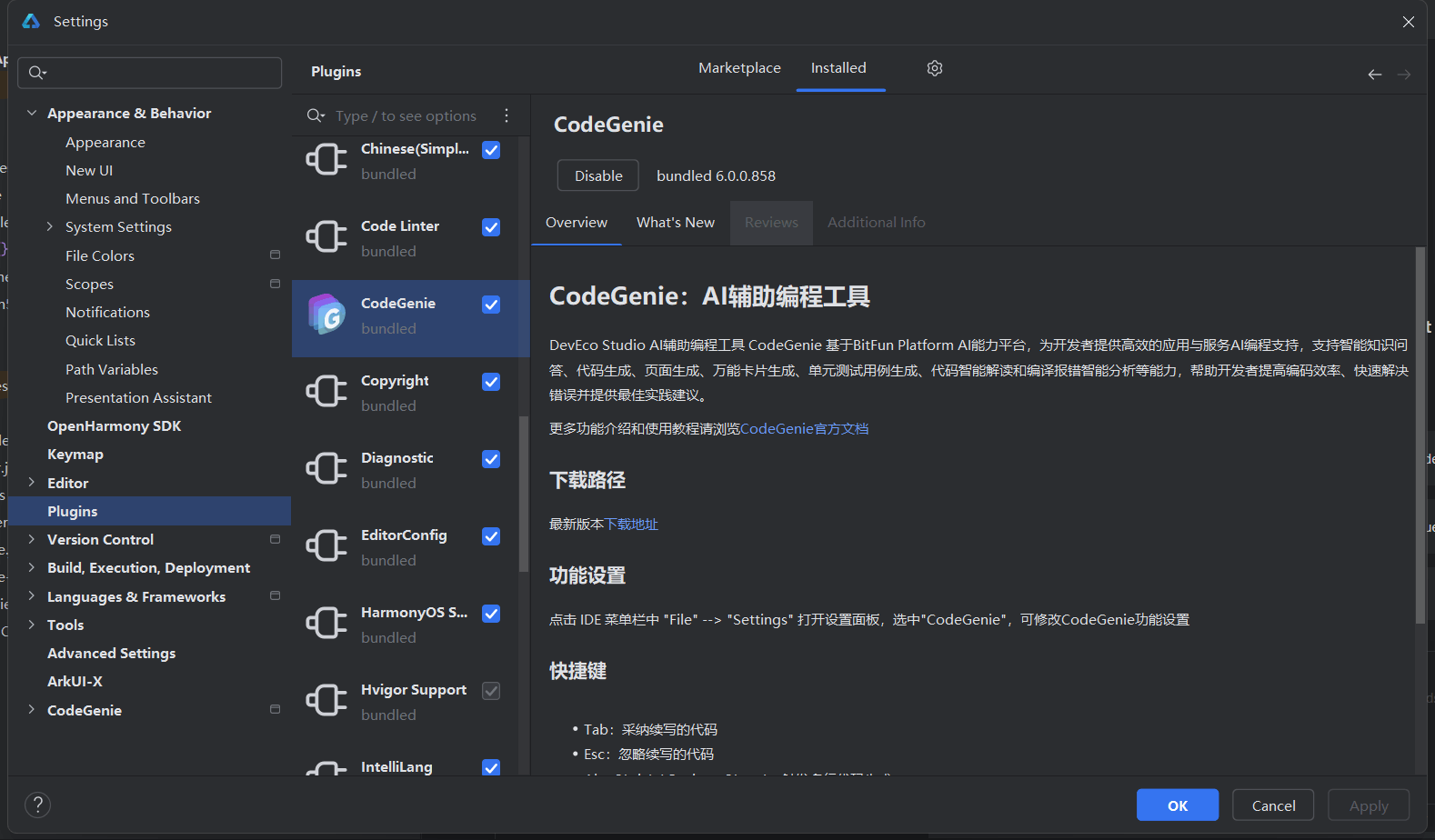Click the CodeGenie plugin logo icon
1435x840 pixels.
326,315
